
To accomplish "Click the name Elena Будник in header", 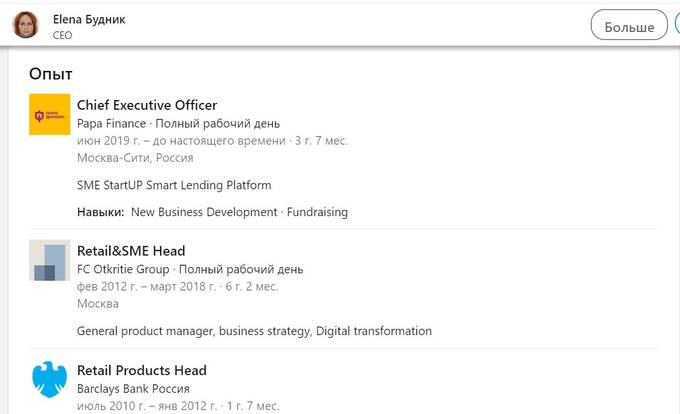I will (x=89, y=19).
